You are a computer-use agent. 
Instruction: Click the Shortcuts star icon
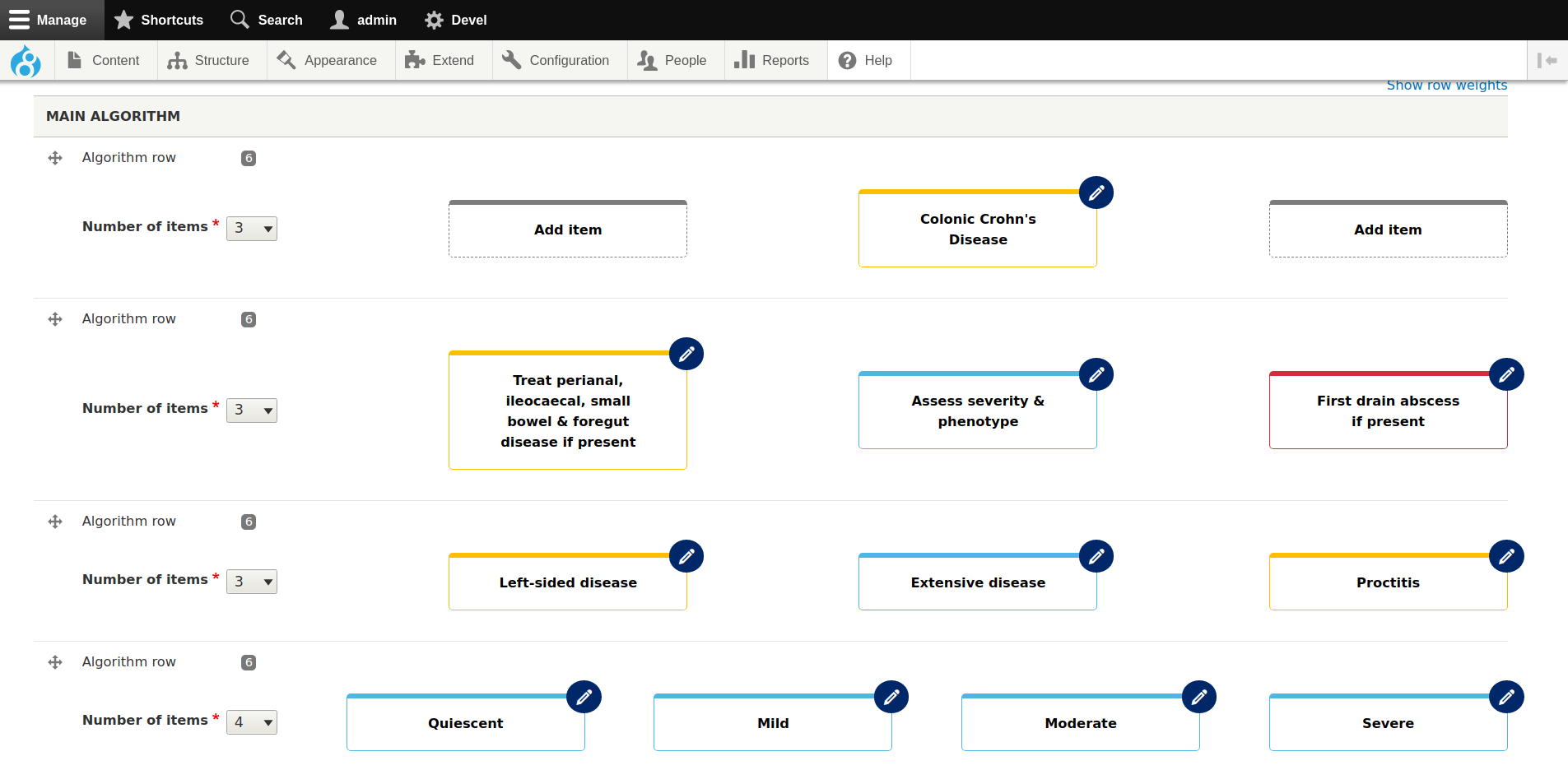tap(123, 20)
